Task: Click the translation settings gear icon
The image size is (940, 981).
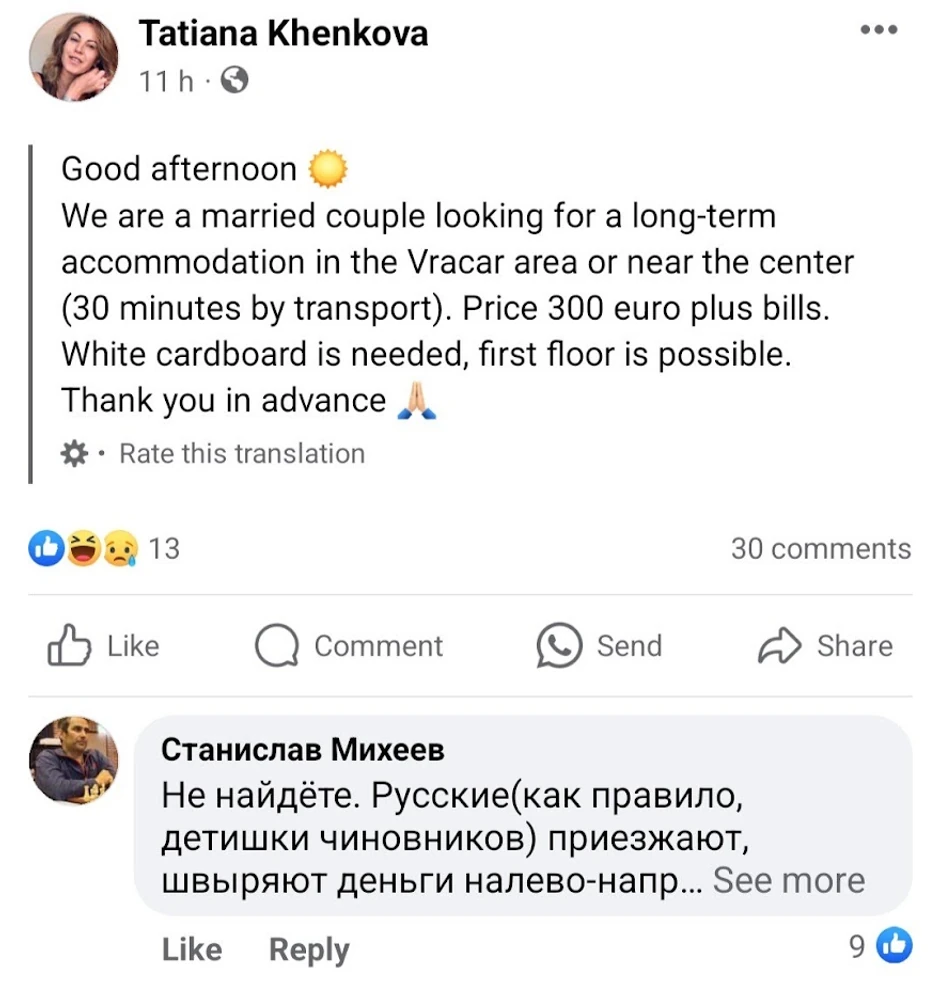Action: 74,454
